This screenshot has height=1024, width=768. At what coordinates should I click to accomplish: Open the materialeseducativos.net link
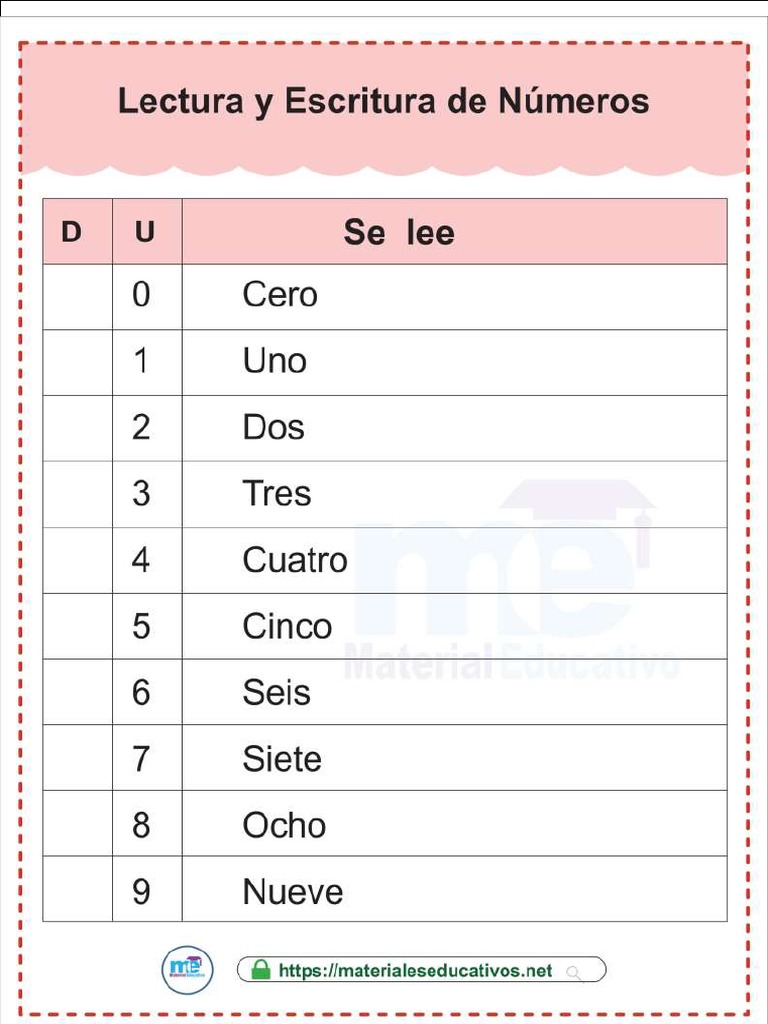point(415,970)
